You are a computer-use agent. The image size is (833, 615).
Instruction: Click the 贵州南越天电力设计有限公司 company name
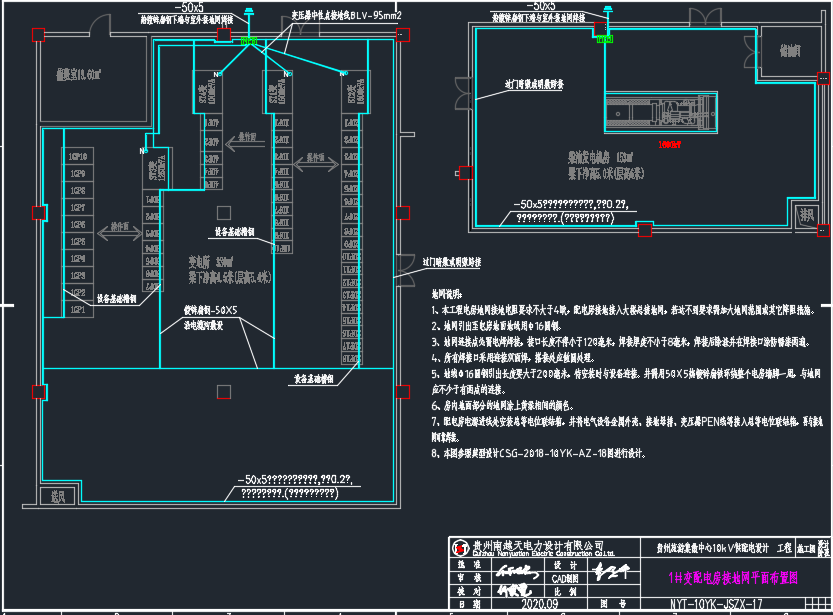click(538, 545)
